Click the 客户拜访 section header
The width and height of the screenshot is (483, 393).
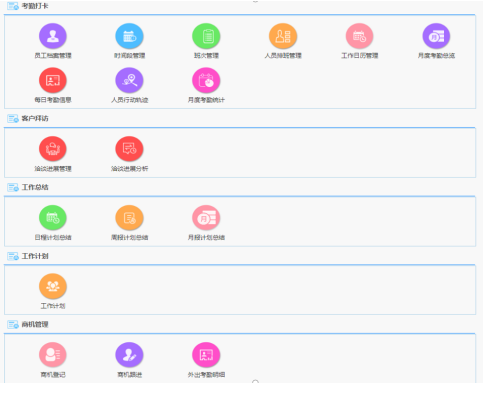click(x=35, y=118)
